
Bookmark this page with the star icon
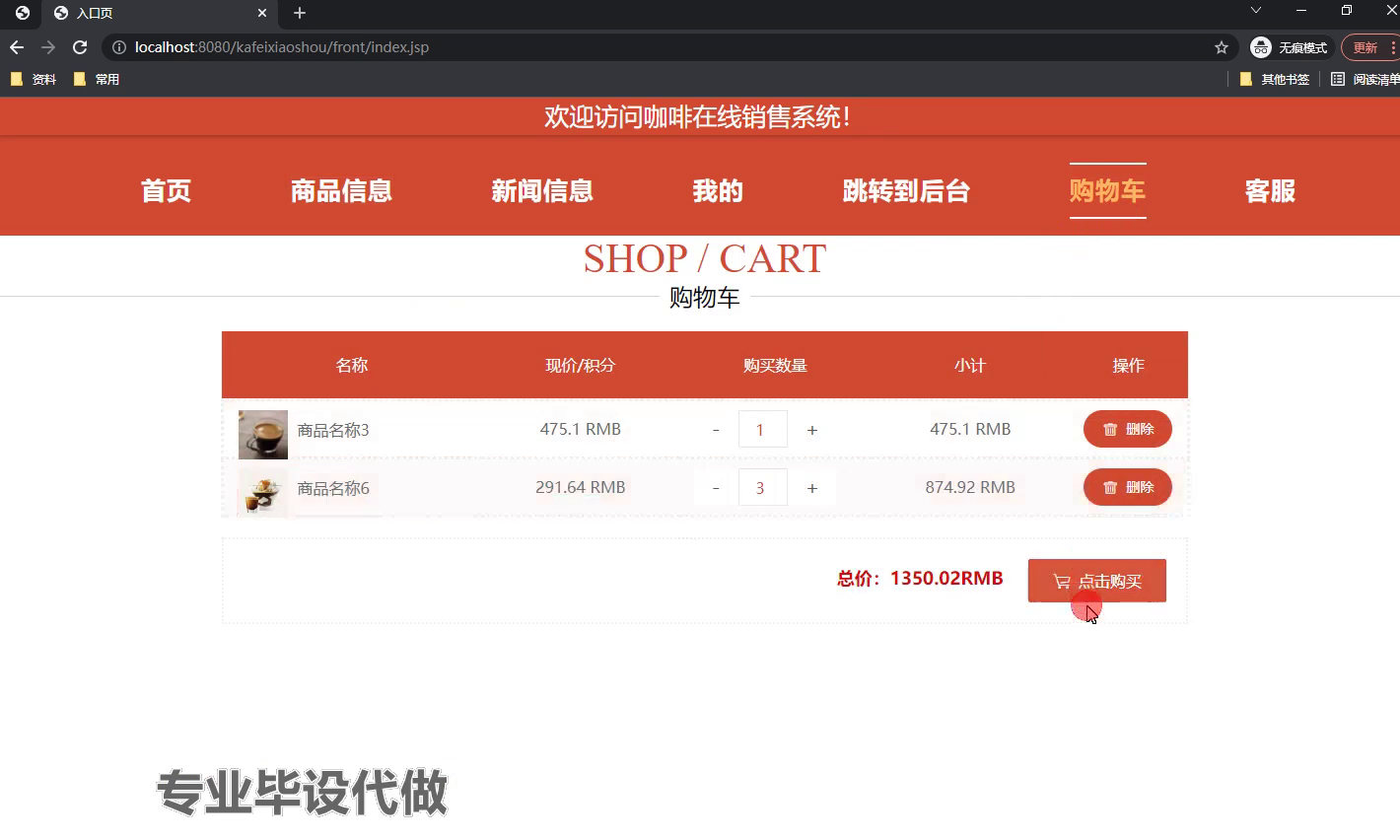click(1222, 47)
